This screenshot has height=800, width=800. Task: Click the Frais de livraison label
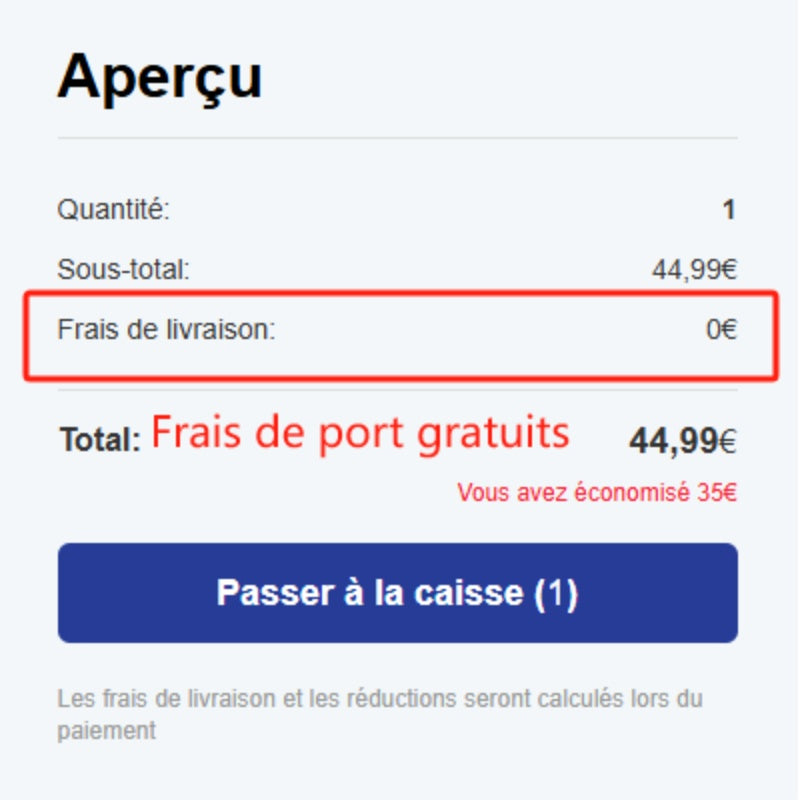[166, 329]
